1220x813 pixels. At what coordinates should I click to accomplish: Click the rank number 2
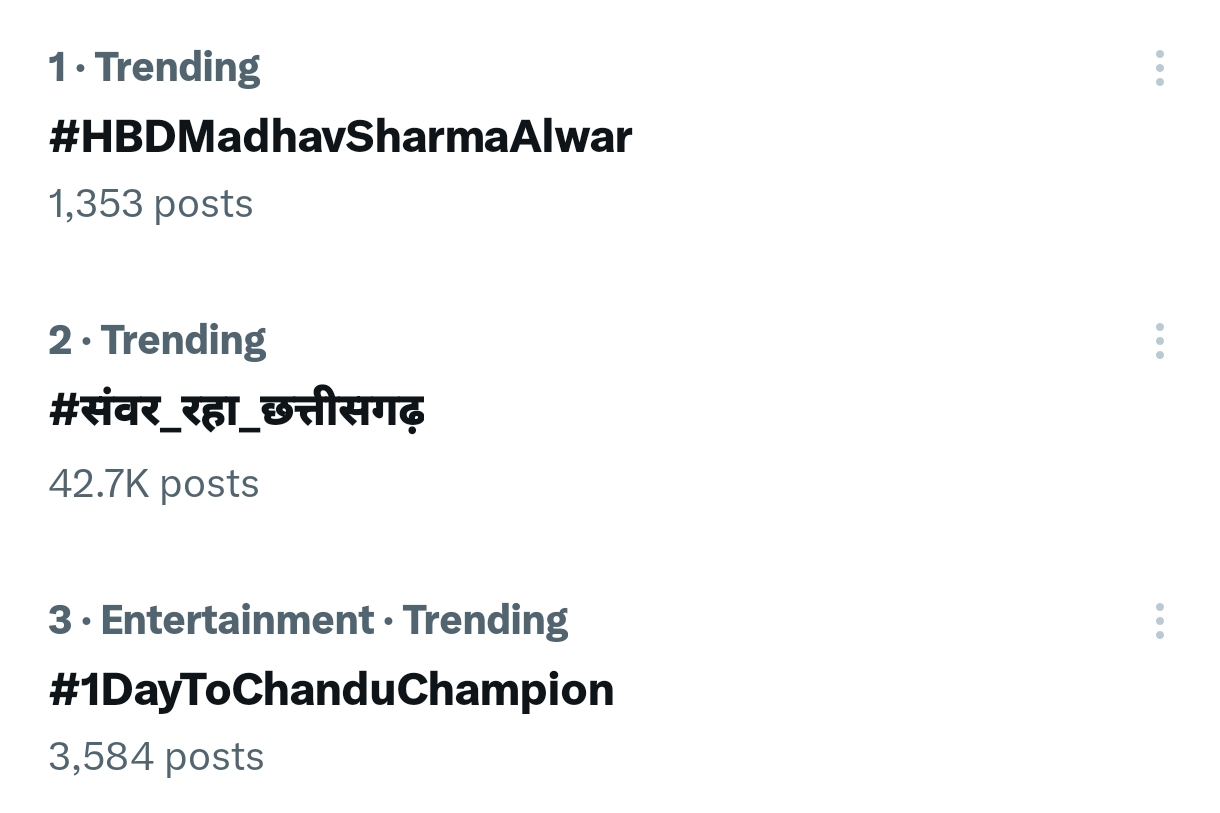pyautogui.click(x=60, y=340)
